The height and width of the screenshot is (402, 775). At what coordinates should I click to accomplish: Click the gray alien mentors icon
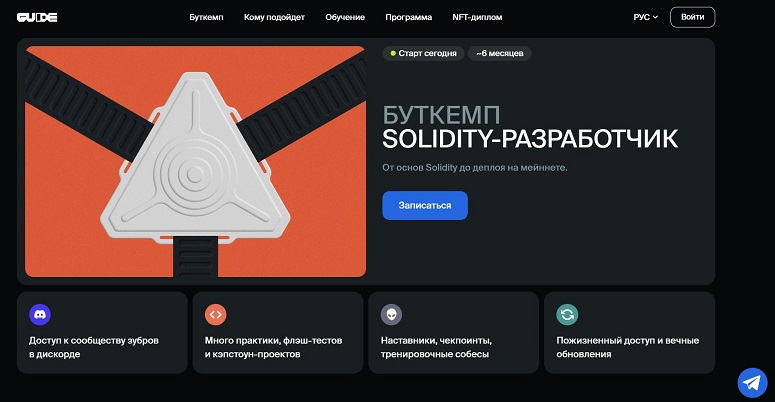click(x=391, y=314)
